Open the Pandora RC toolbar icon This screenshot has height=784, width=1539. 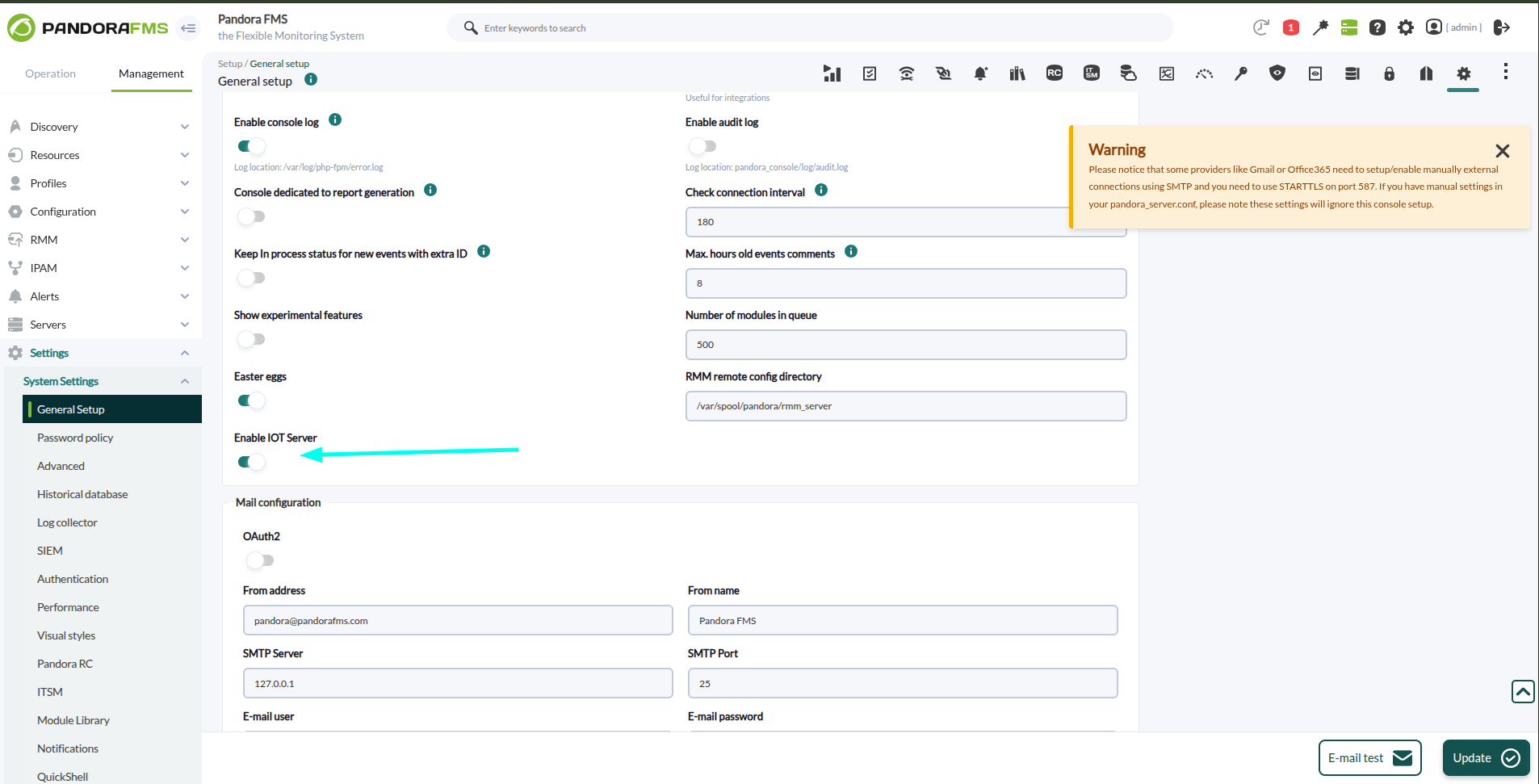[1055, 73]
